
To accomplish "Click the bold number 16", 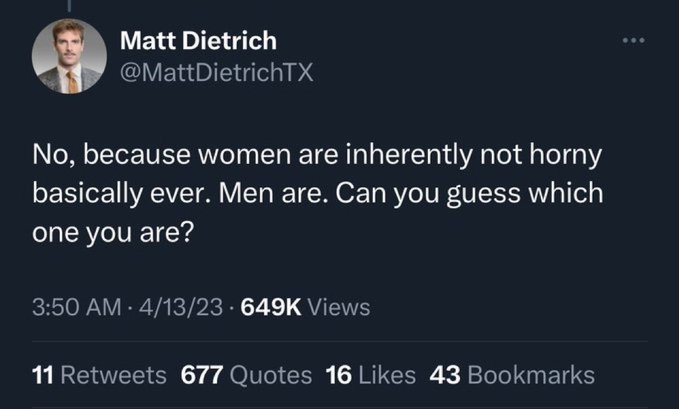I will [339, 375].
